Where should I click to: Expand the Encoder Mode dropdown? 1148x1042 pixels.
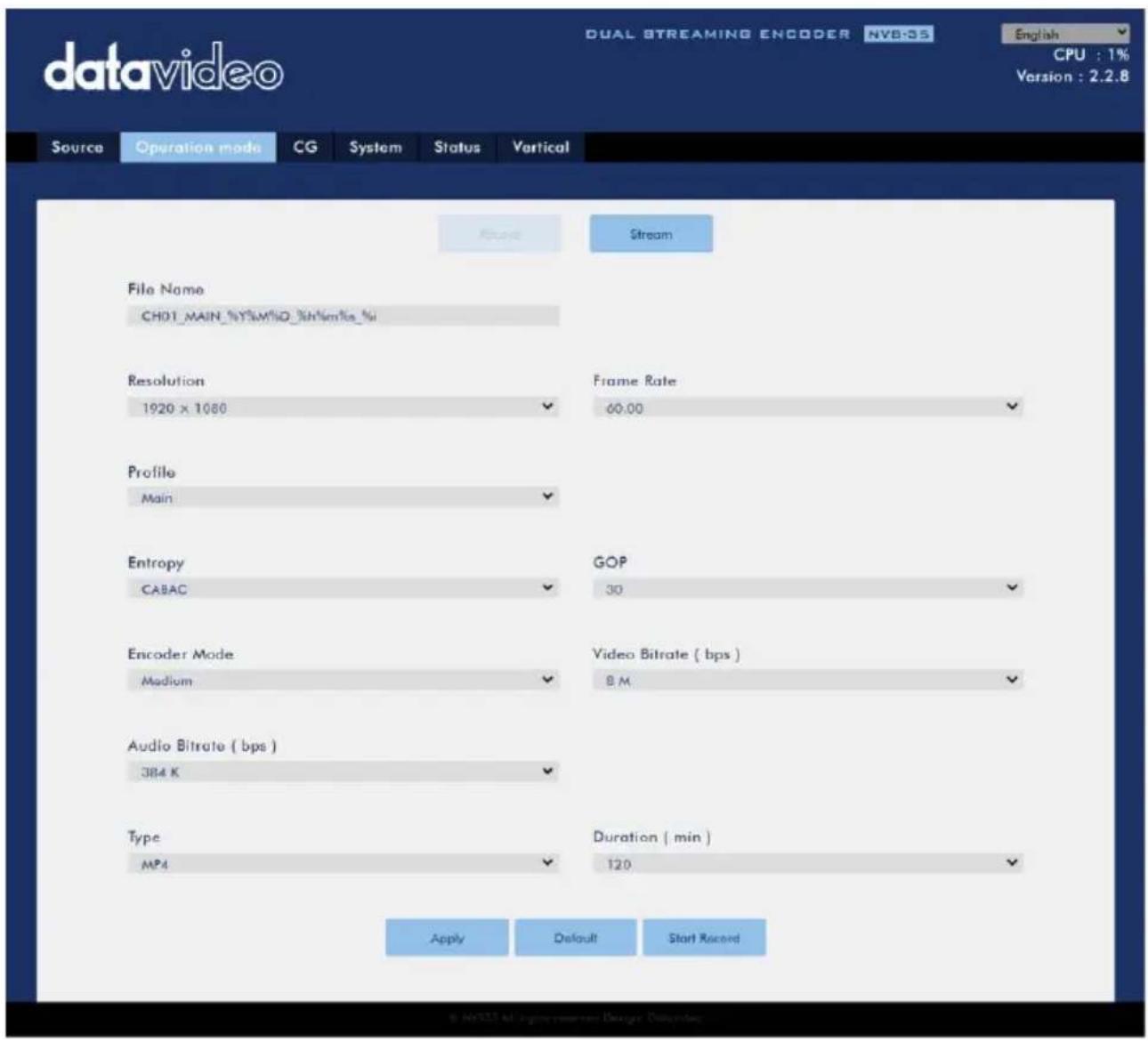(344, 680)
